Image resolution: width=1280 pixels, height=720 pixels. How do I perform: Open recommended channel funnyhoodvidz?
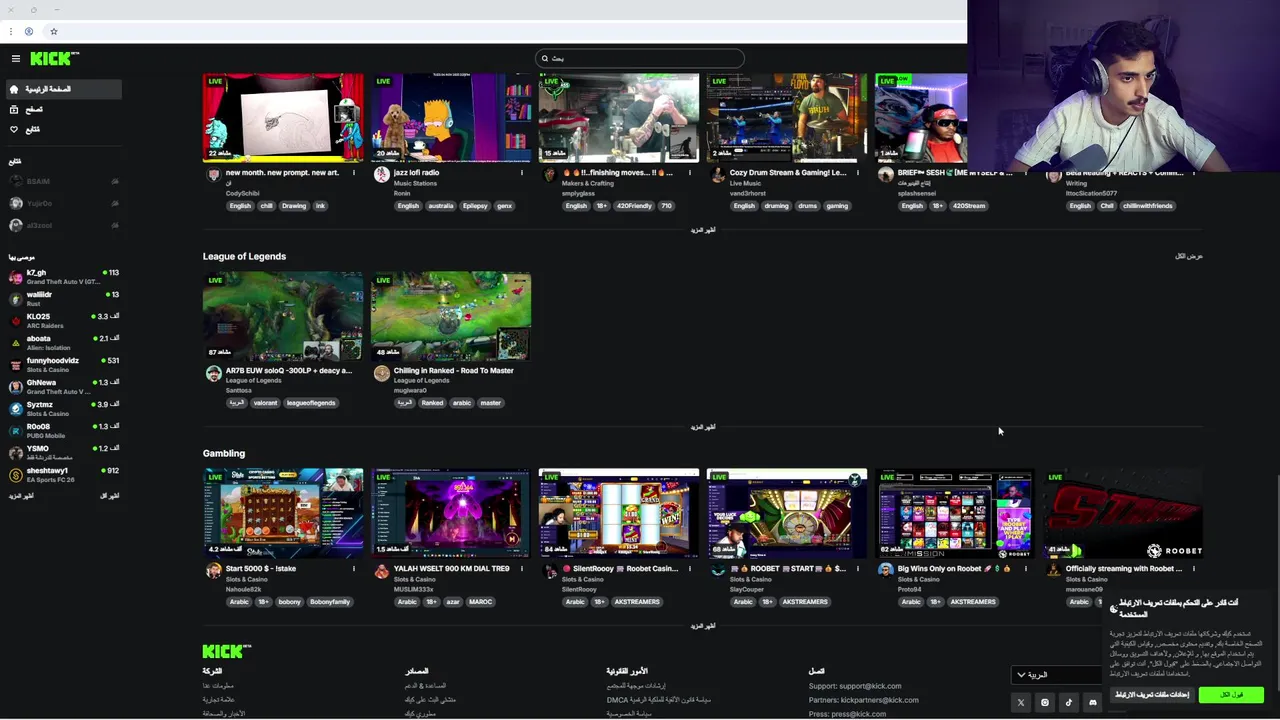[x=64, y=364]
